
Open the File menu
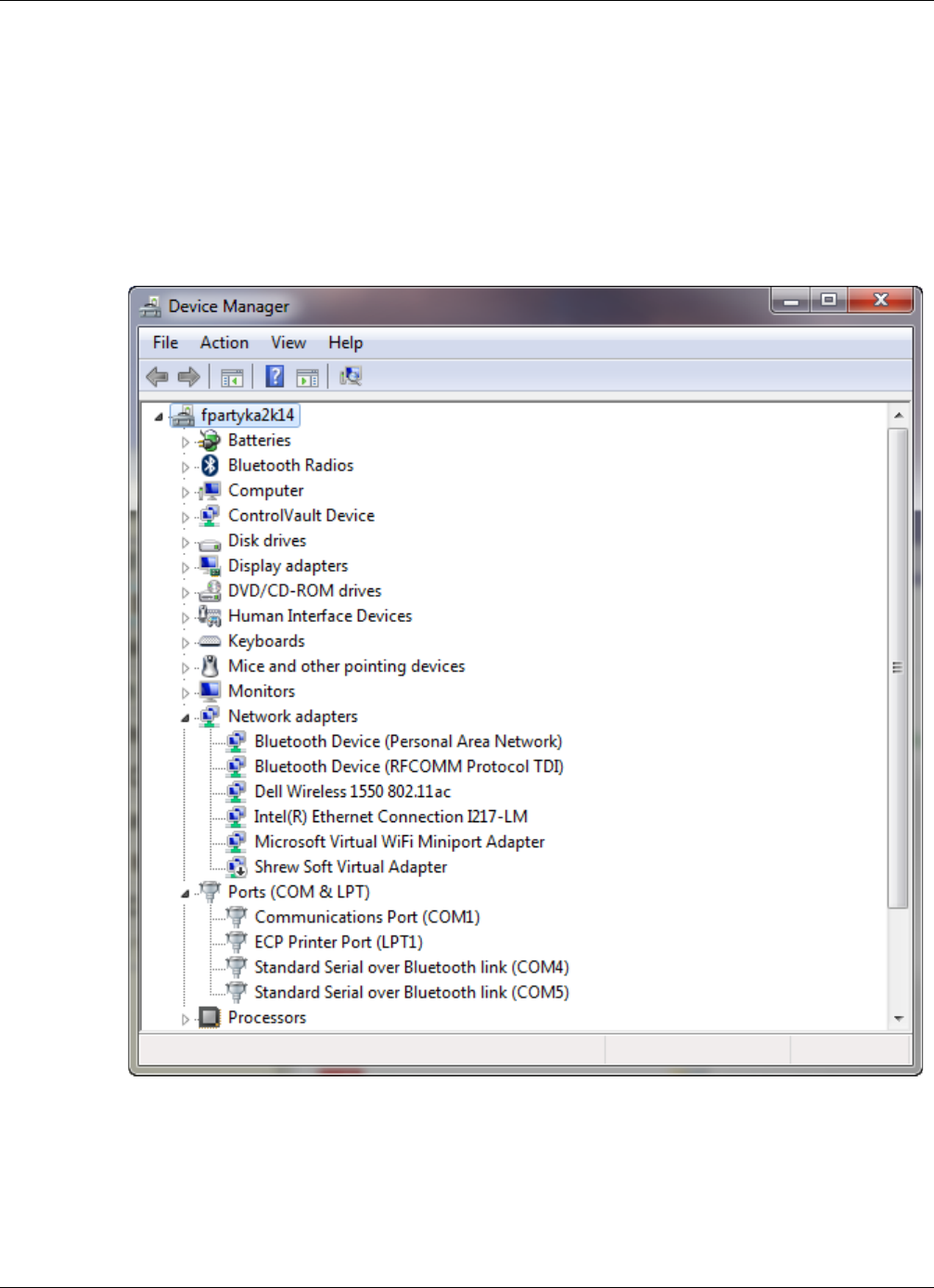point(165,342)
